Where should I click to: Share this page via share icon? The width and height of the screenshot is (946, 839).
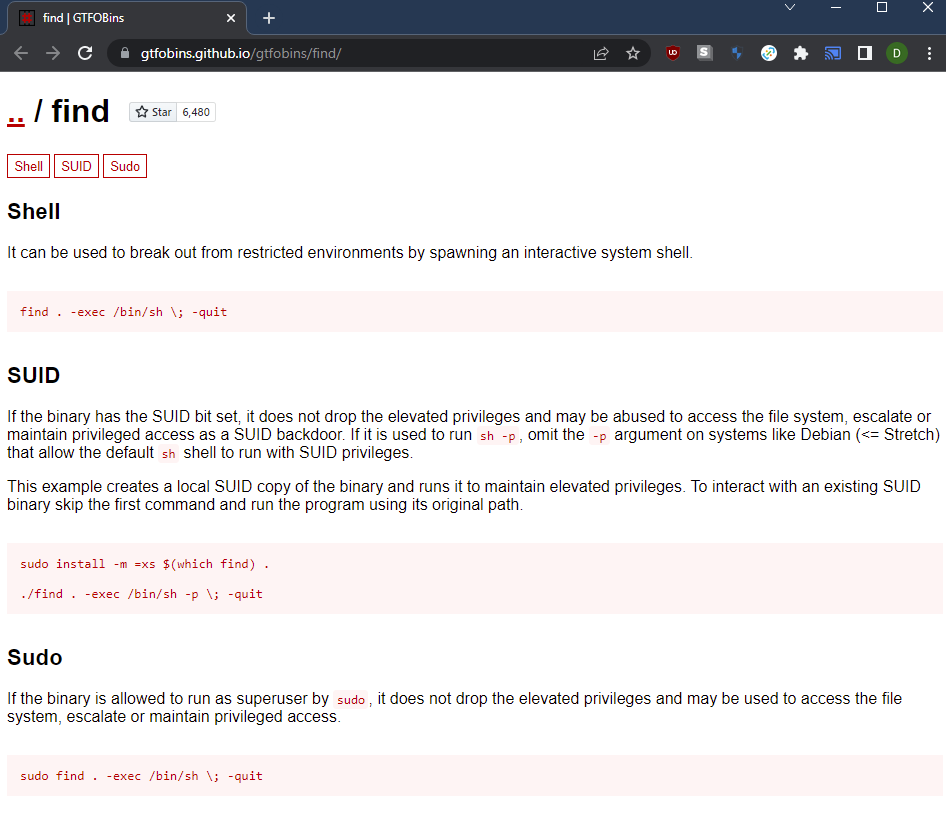601,54
